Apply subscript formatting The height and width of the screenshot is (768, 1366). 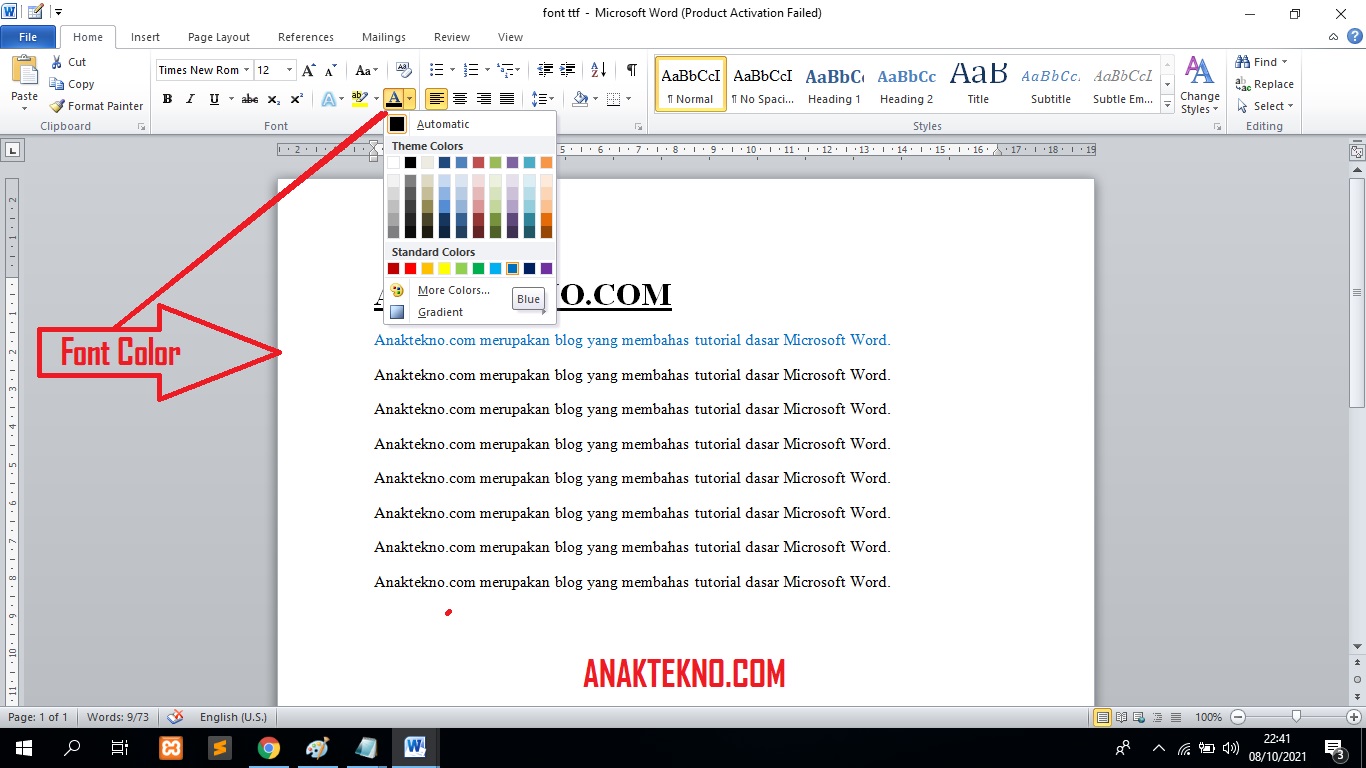coord(274,99)
